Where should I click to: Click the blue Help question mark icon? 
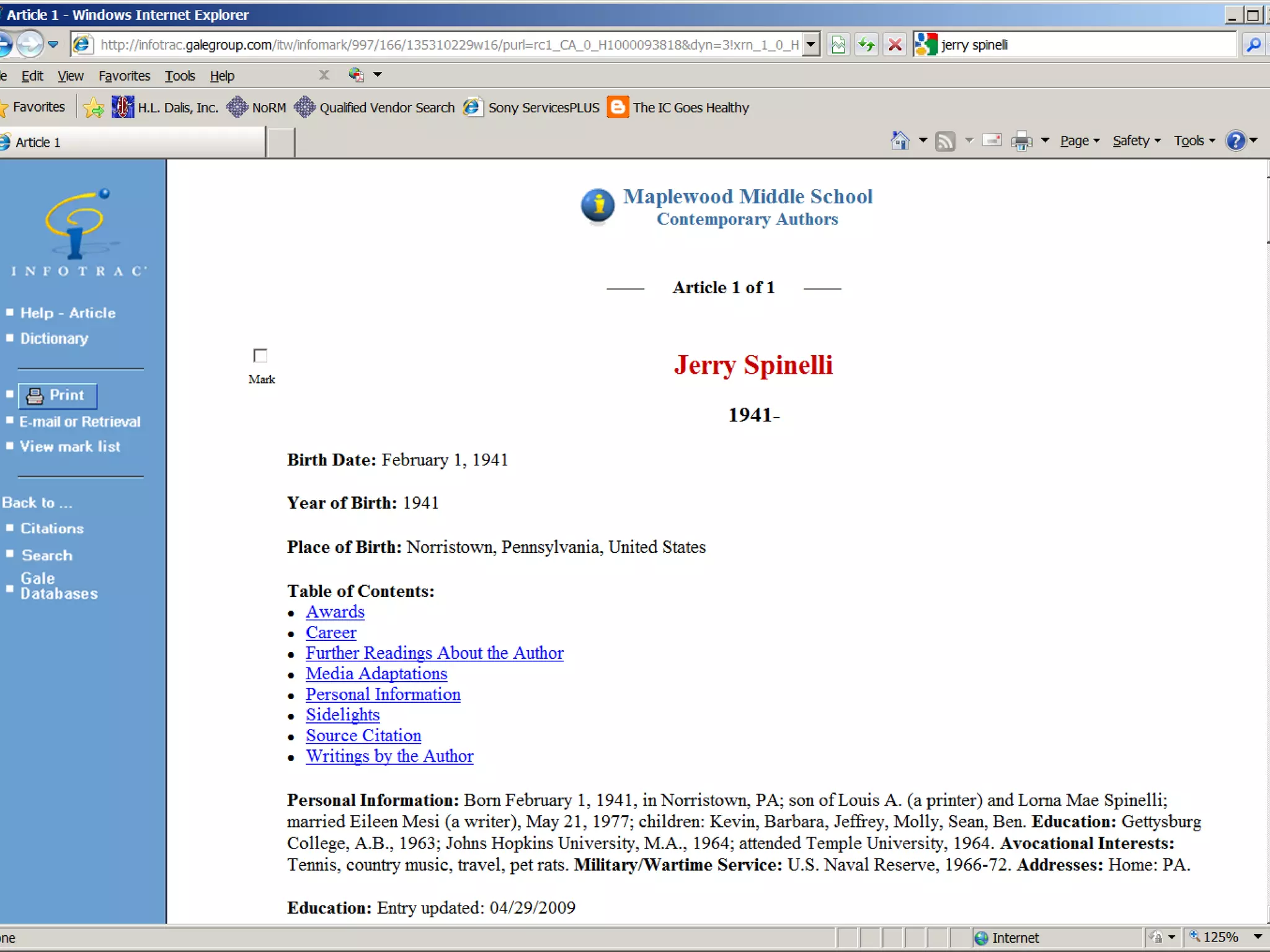(x=1235, y=141)
